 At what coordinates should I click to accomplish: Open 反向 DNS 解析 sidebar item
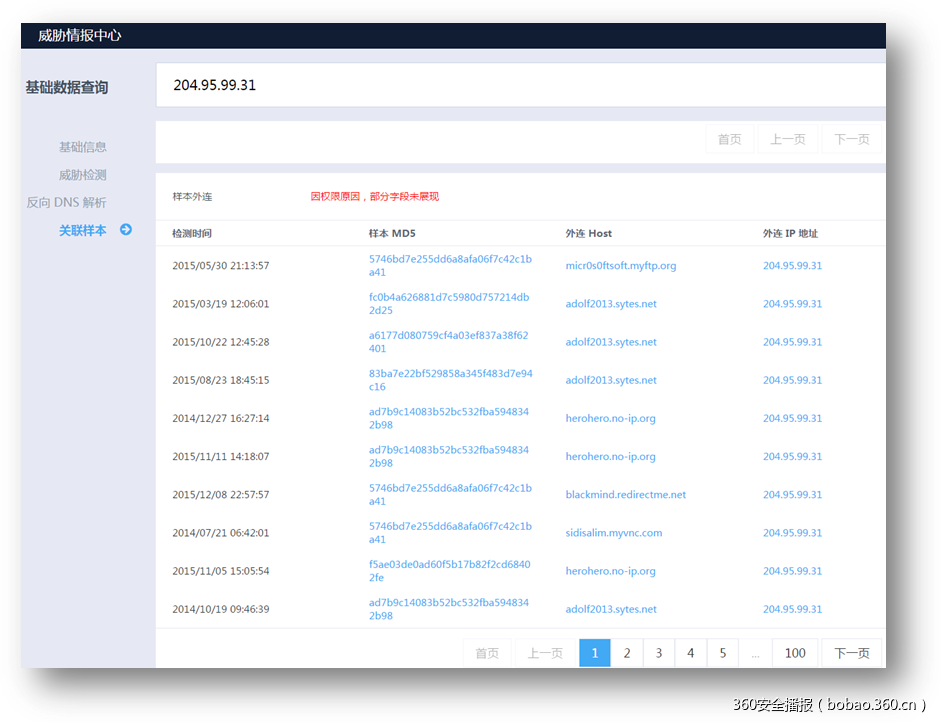pos(66,203)
